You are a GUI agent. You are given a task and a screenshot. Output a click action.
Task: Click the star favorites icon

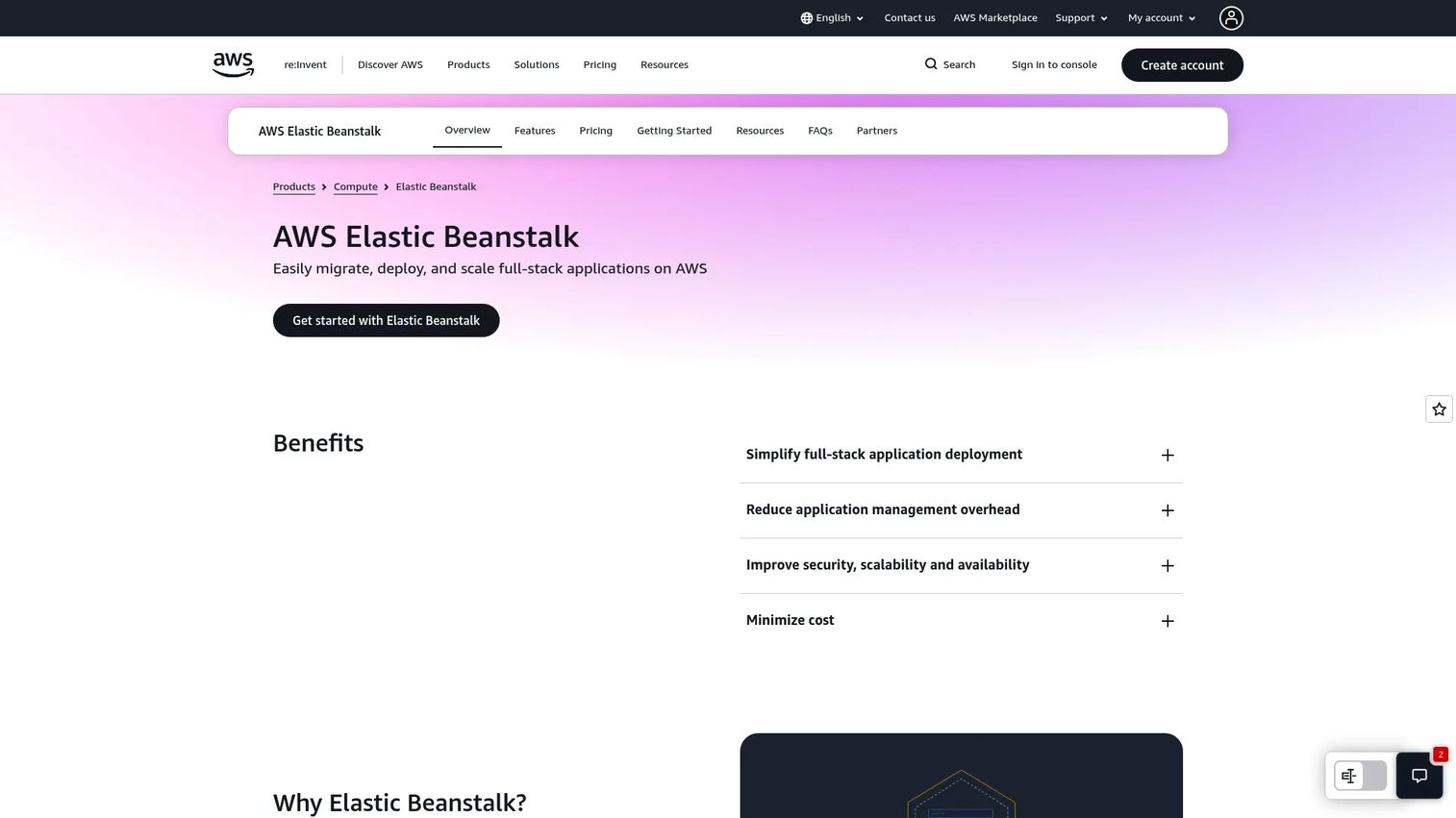[x=1439, y=409]
